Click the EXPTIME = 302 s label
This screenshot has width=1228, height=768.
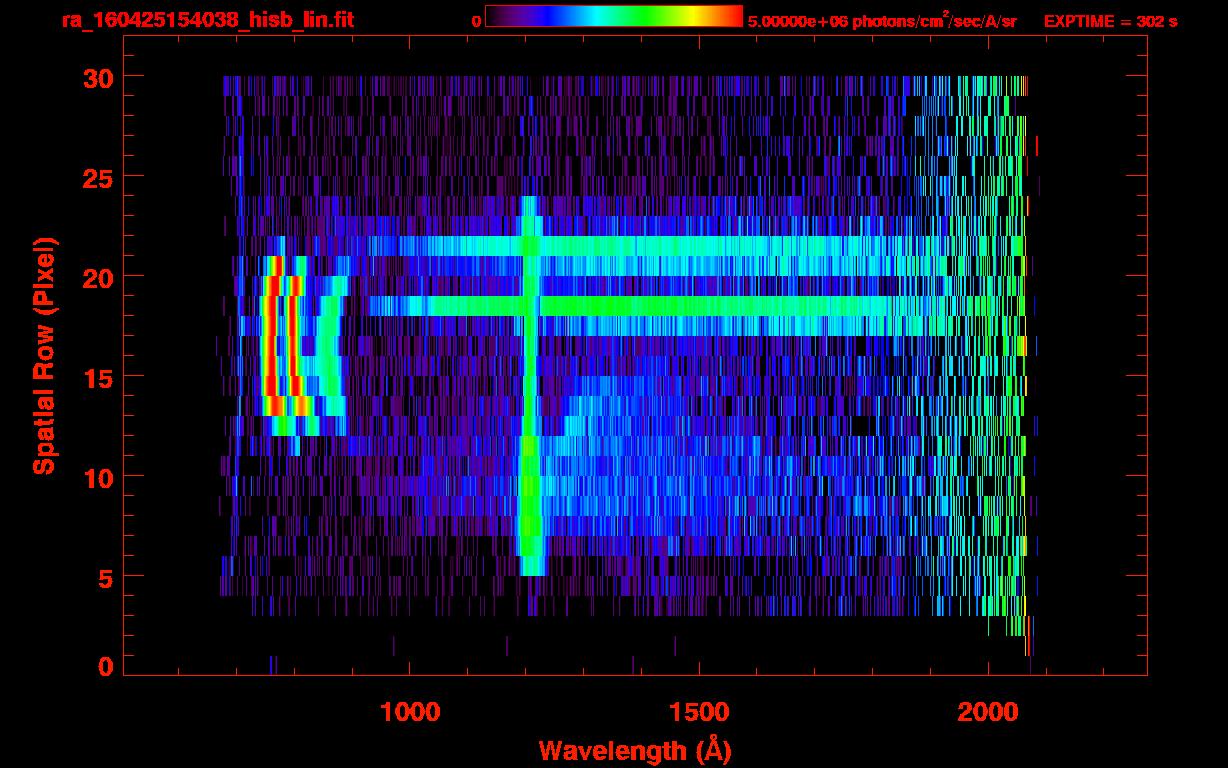[1110, 21]
